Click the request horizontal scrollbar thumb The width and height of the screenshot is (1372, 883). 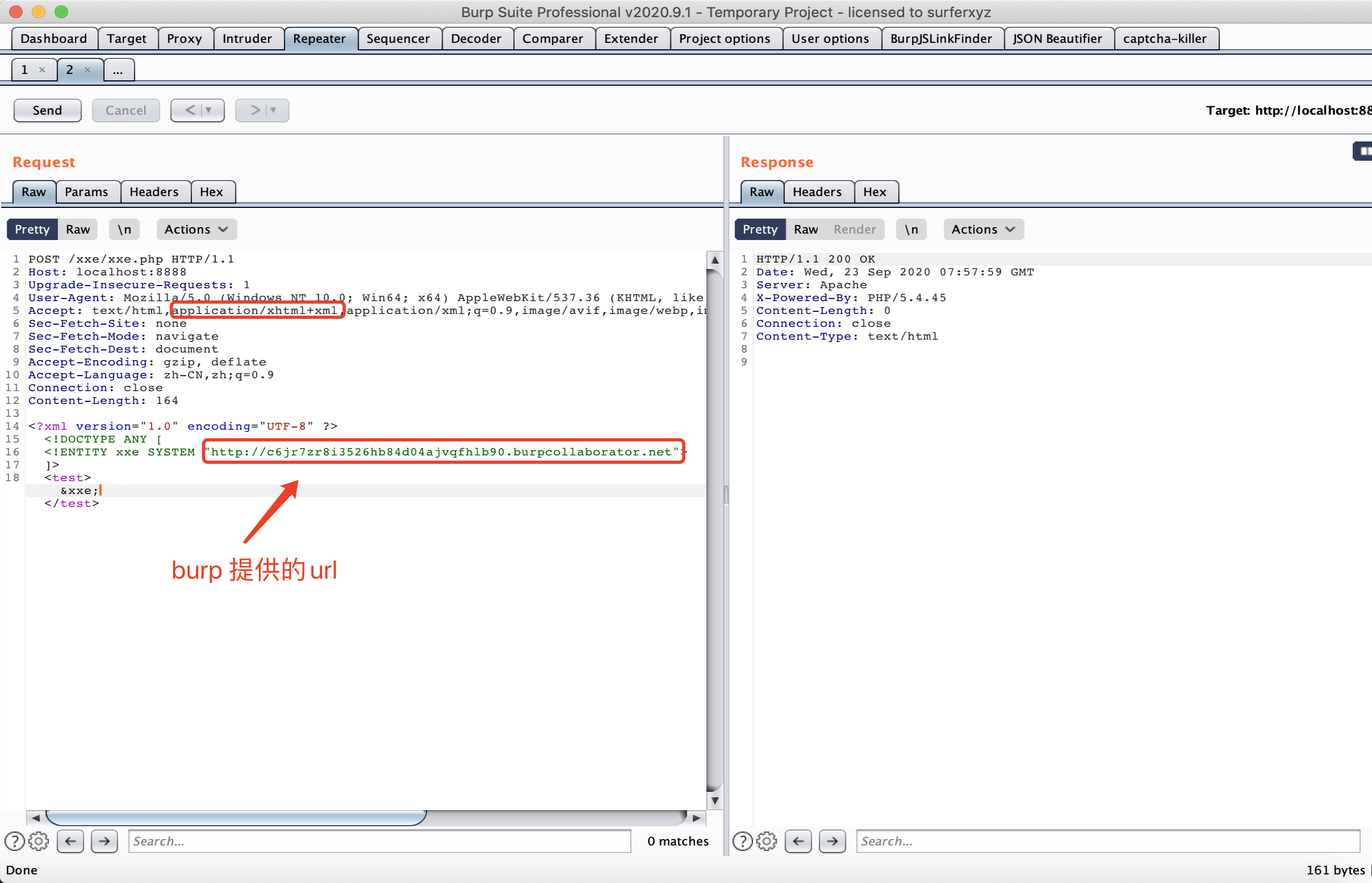235,818
